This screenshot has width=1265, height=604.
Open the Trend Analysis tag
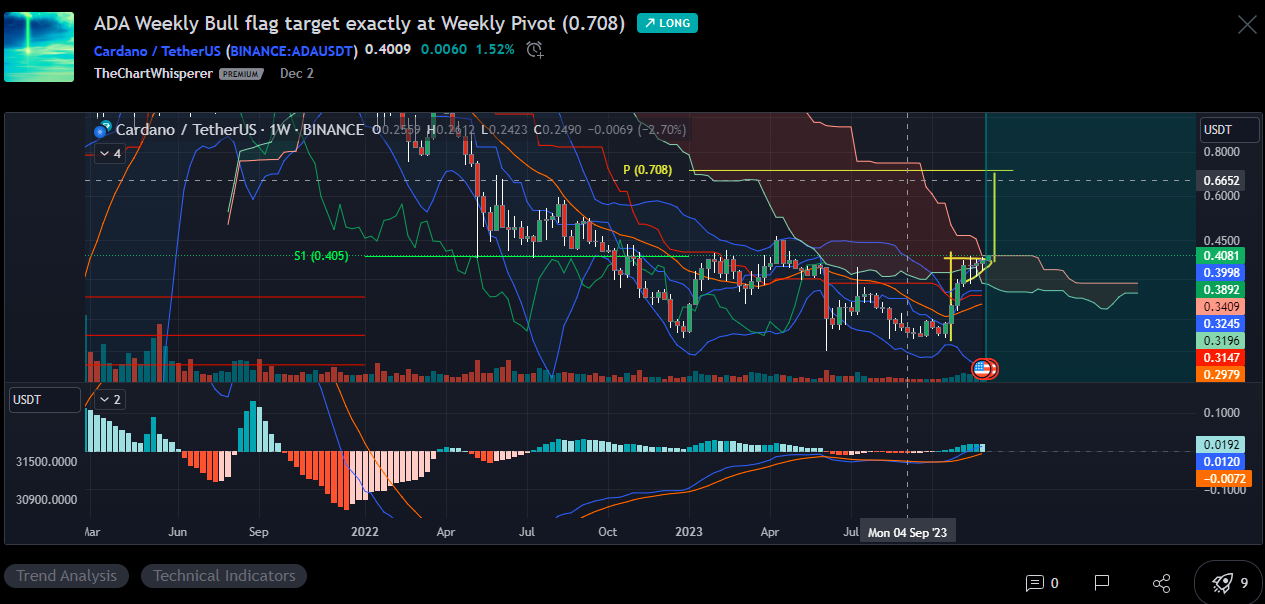coord(67,576)
